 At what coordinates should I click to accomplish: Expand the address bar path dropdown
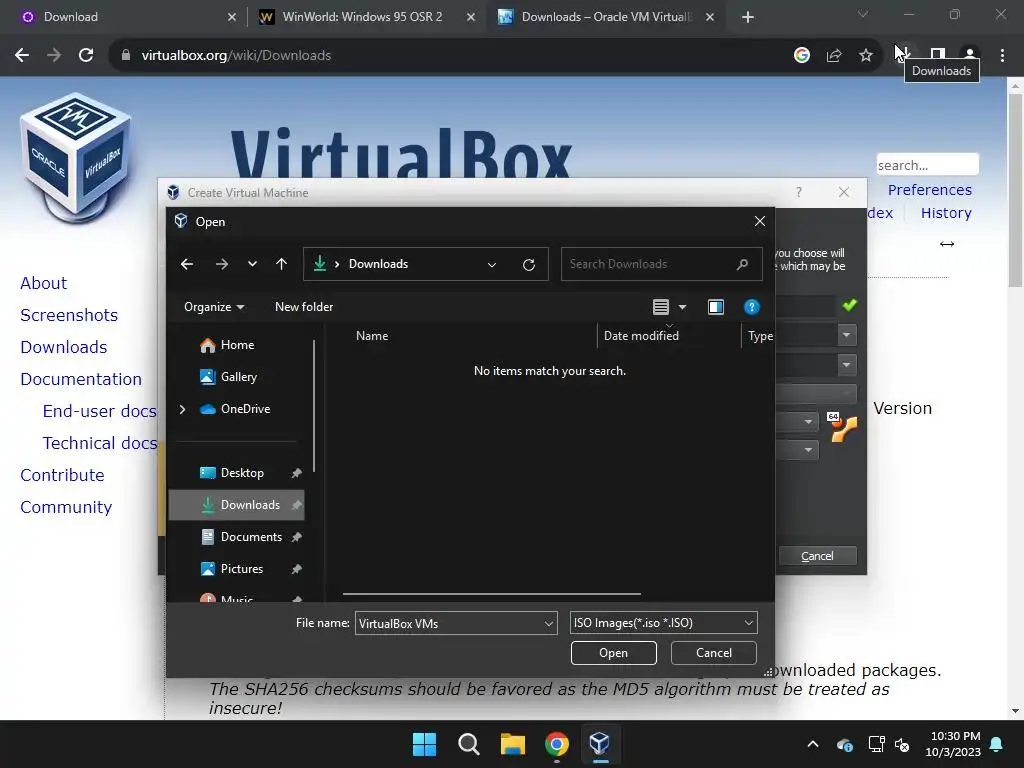point(492,264)
